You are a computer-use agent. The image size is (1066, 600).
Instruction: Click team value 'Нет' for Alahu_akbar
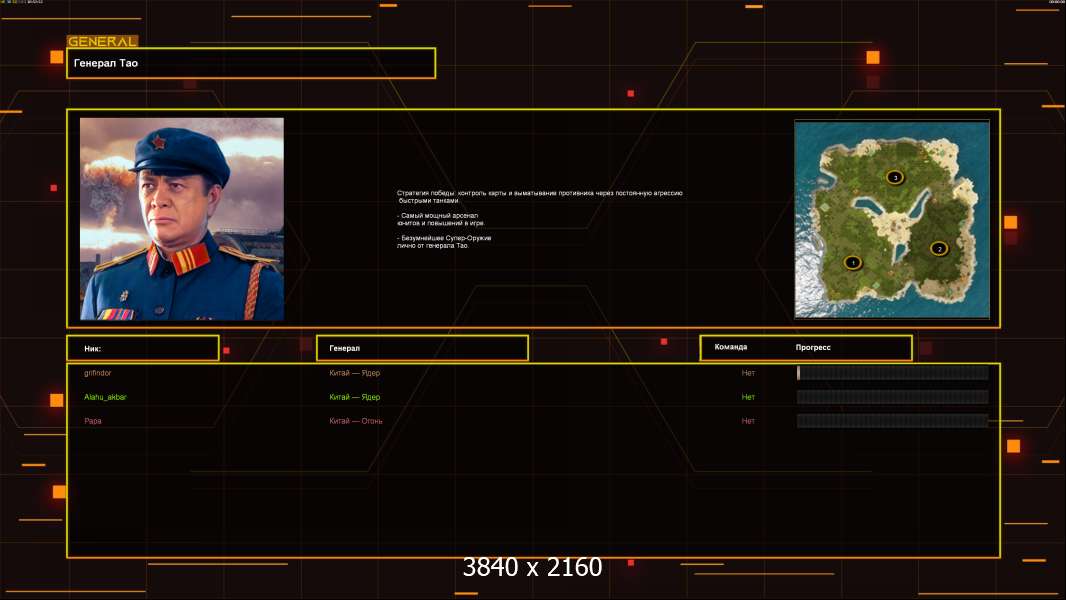point(748,397)
